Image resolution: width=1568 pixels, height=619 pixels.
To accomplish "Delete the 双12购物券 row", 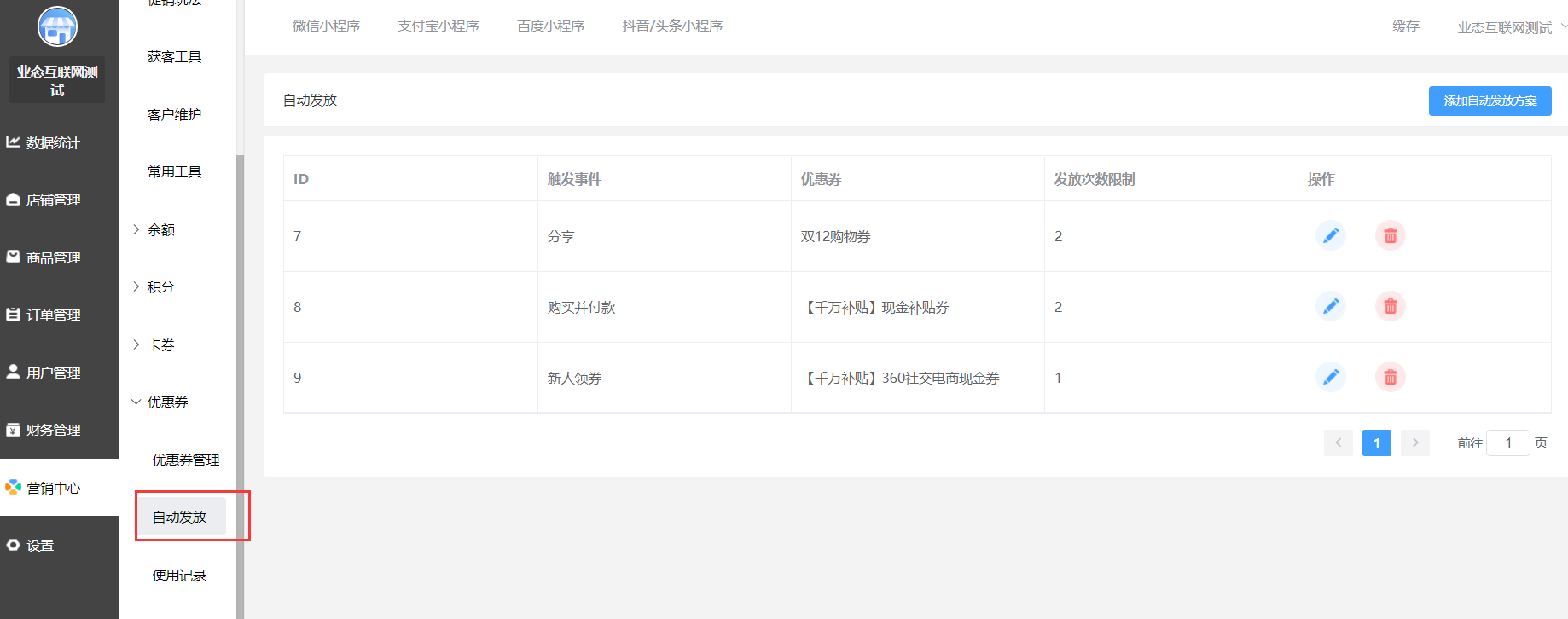I will pos(1391,235).
